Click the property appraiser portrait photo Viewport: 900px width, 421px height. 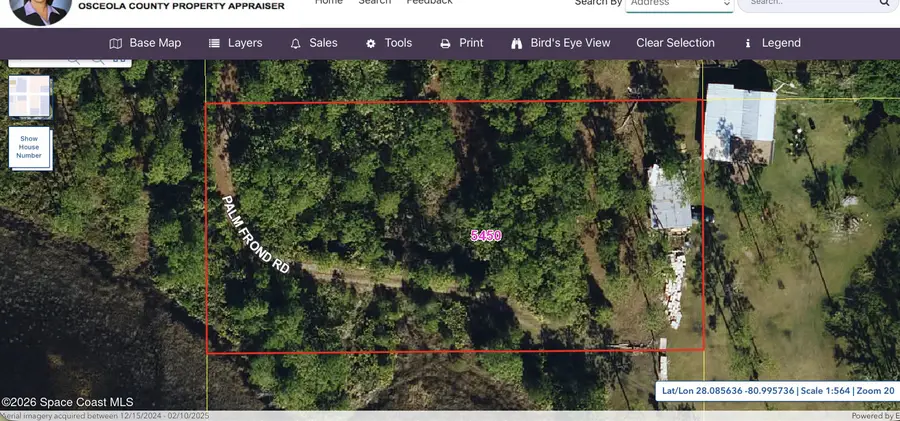41,10
